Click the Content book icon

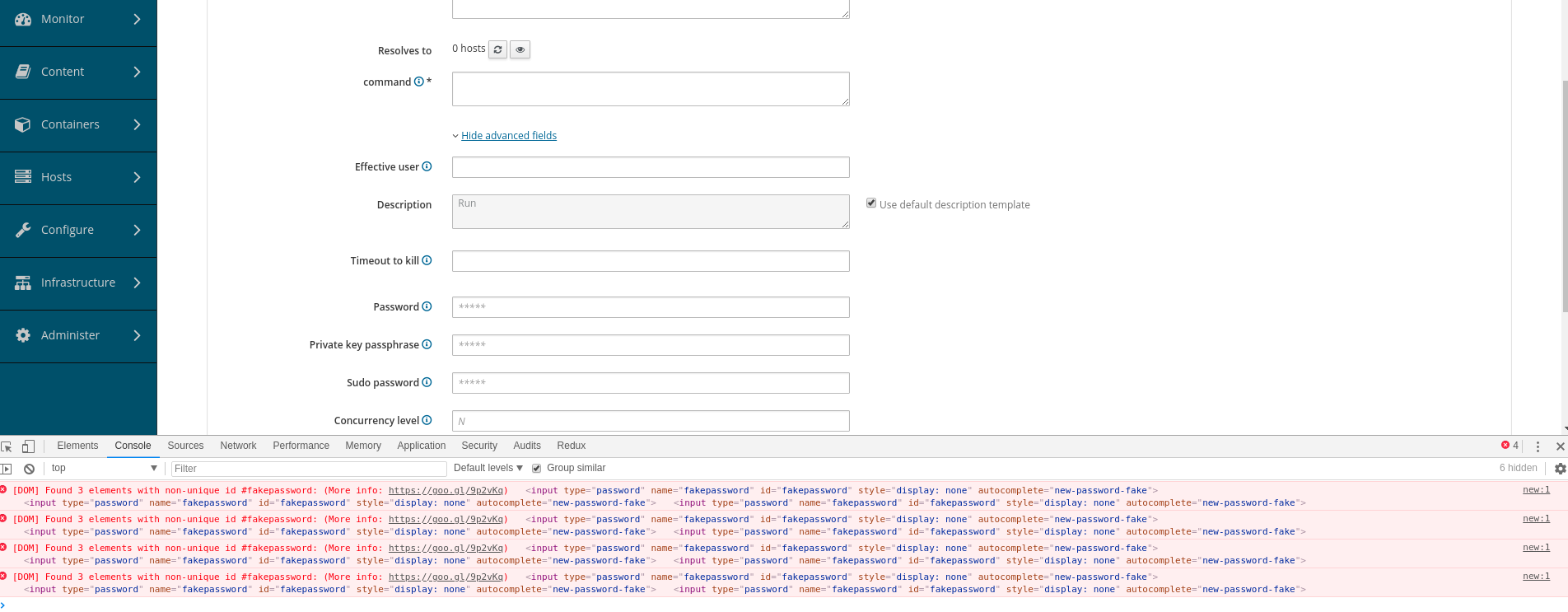pyautogui.click(x=23, y=72)
